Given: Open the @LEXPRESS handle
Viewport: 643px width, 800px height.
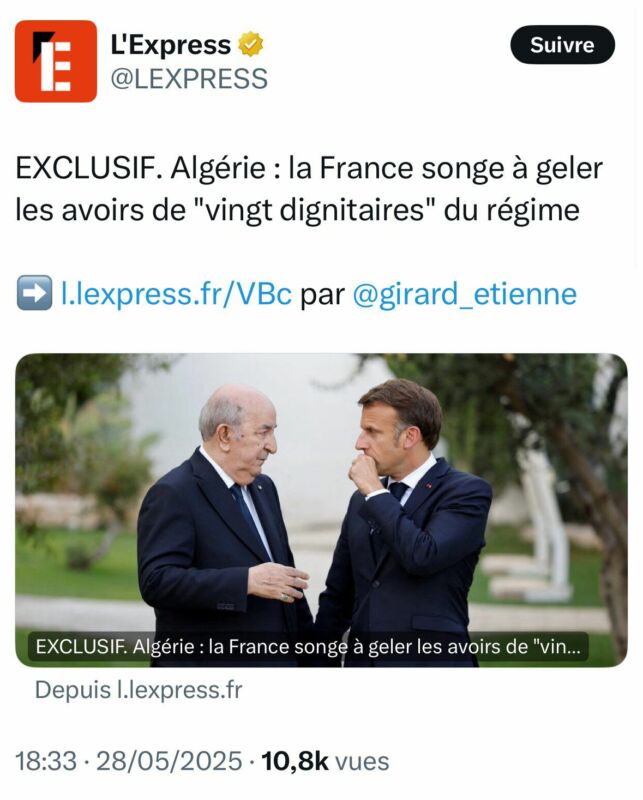Looking at the screenshot, I should (x=189, y=79).
